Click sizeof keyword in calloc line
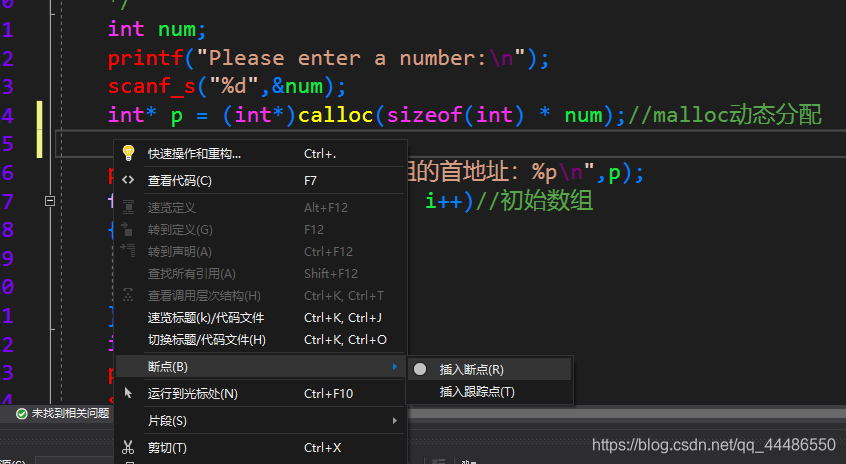The width and height of the screenshot is (846, 464). pos(424,115)
